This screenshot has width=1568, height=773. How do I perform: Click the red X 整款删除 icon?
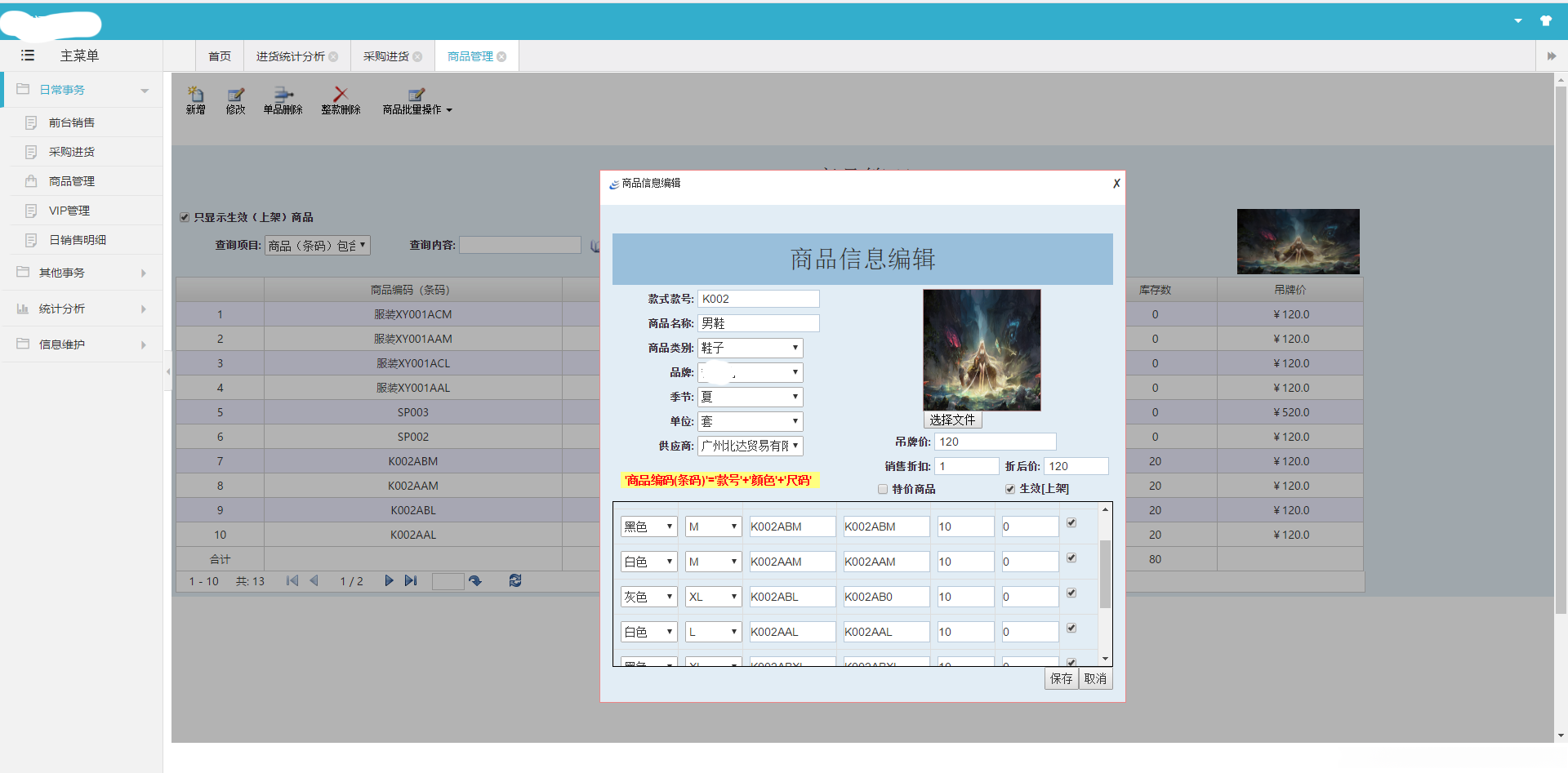point(341,94)
